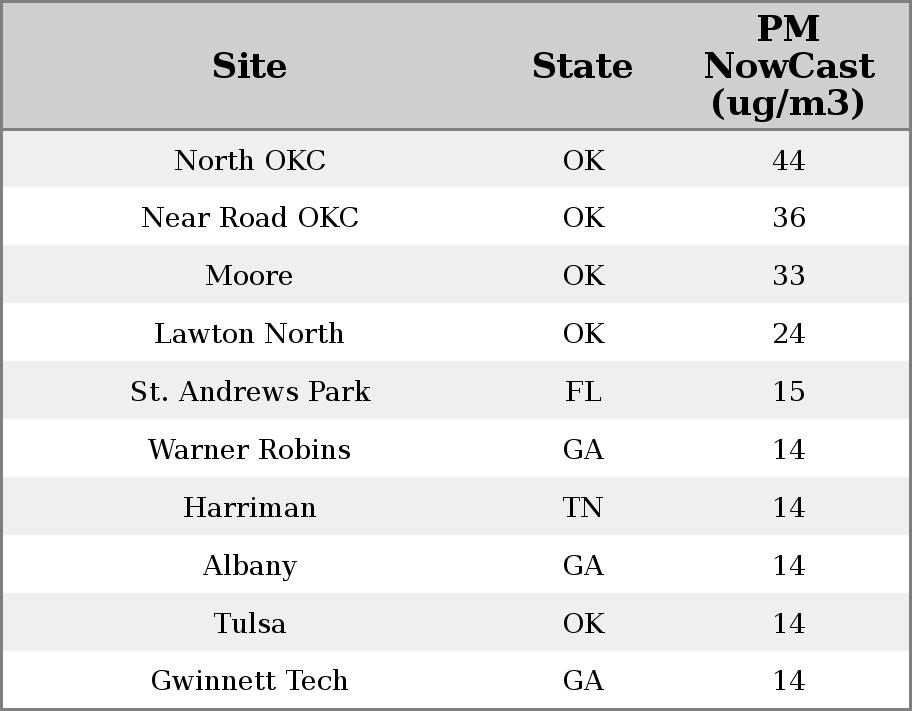Click the Site column header
Viewport: 912px width, 711px height.
click(250, 66)
